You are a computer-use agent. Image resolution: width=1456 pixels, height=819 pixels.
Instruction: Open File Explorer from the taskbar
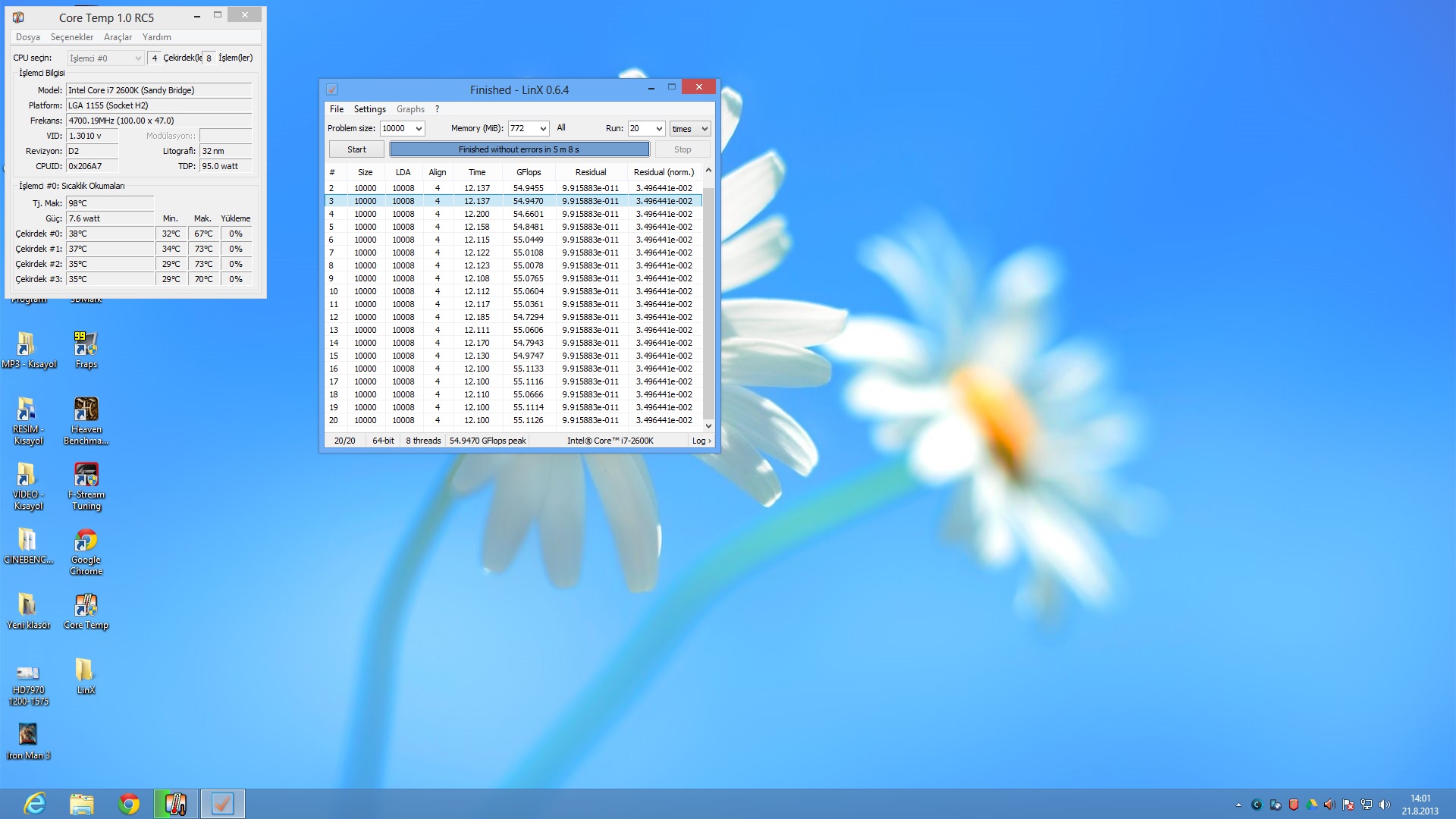pyautogui.click(x=82, y=804)
